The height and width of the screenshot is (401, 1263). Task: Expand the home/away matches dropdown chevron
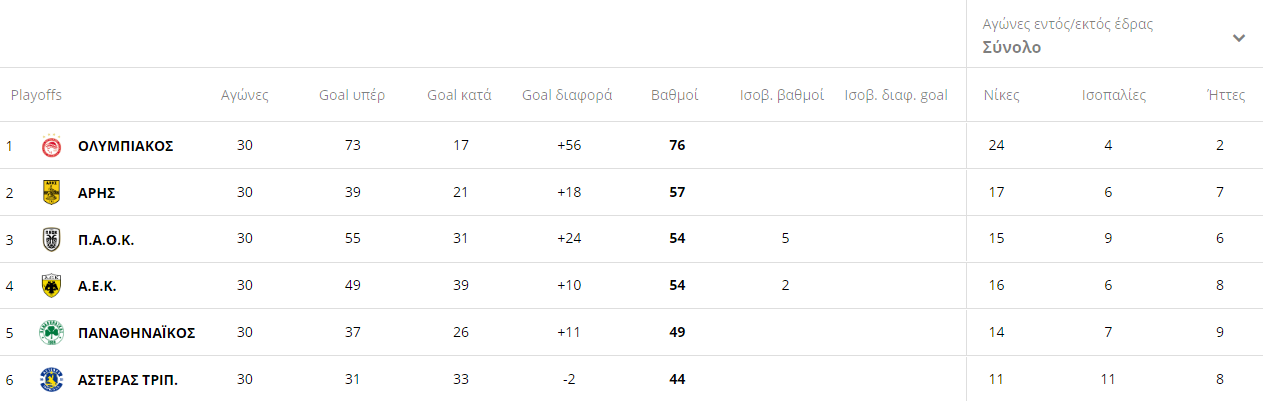point(1239,38)
